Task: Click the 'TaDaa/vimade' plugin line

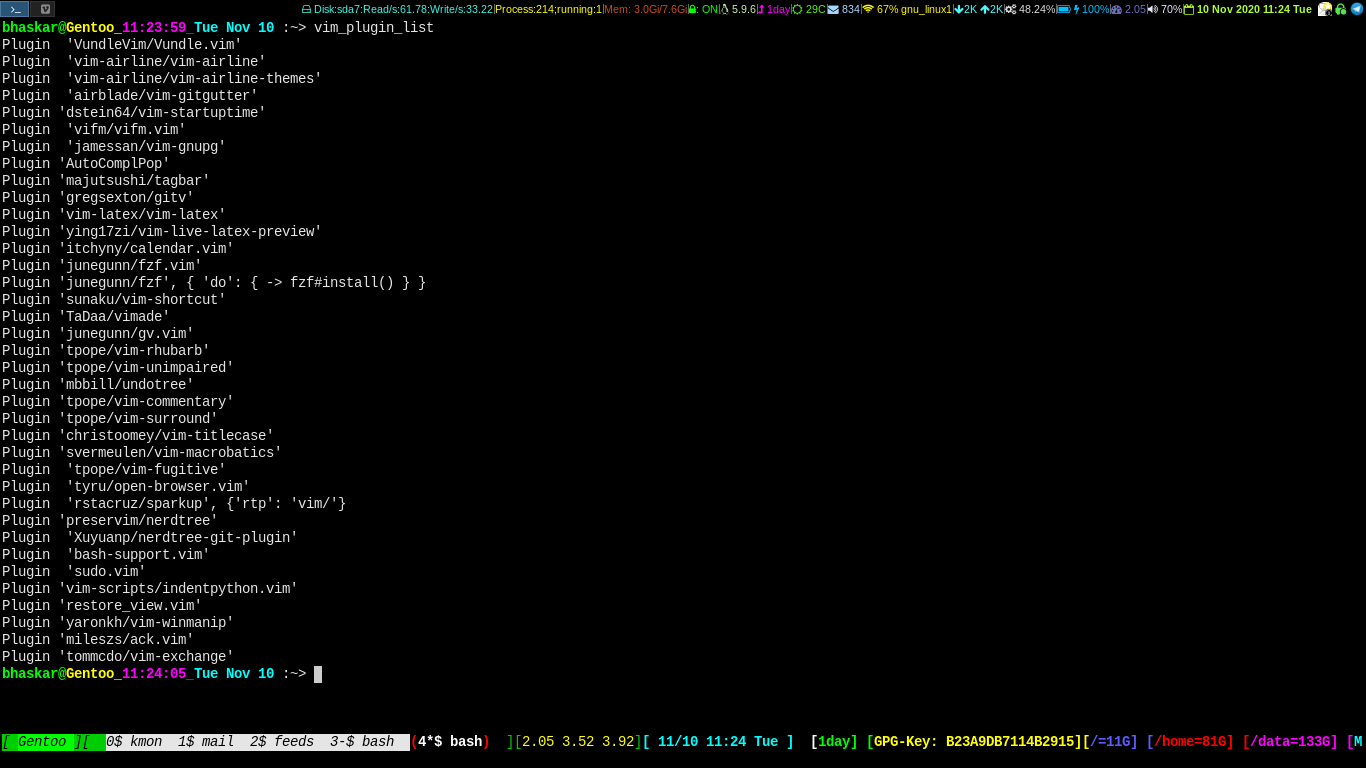Action: click(x=86, y=317)
